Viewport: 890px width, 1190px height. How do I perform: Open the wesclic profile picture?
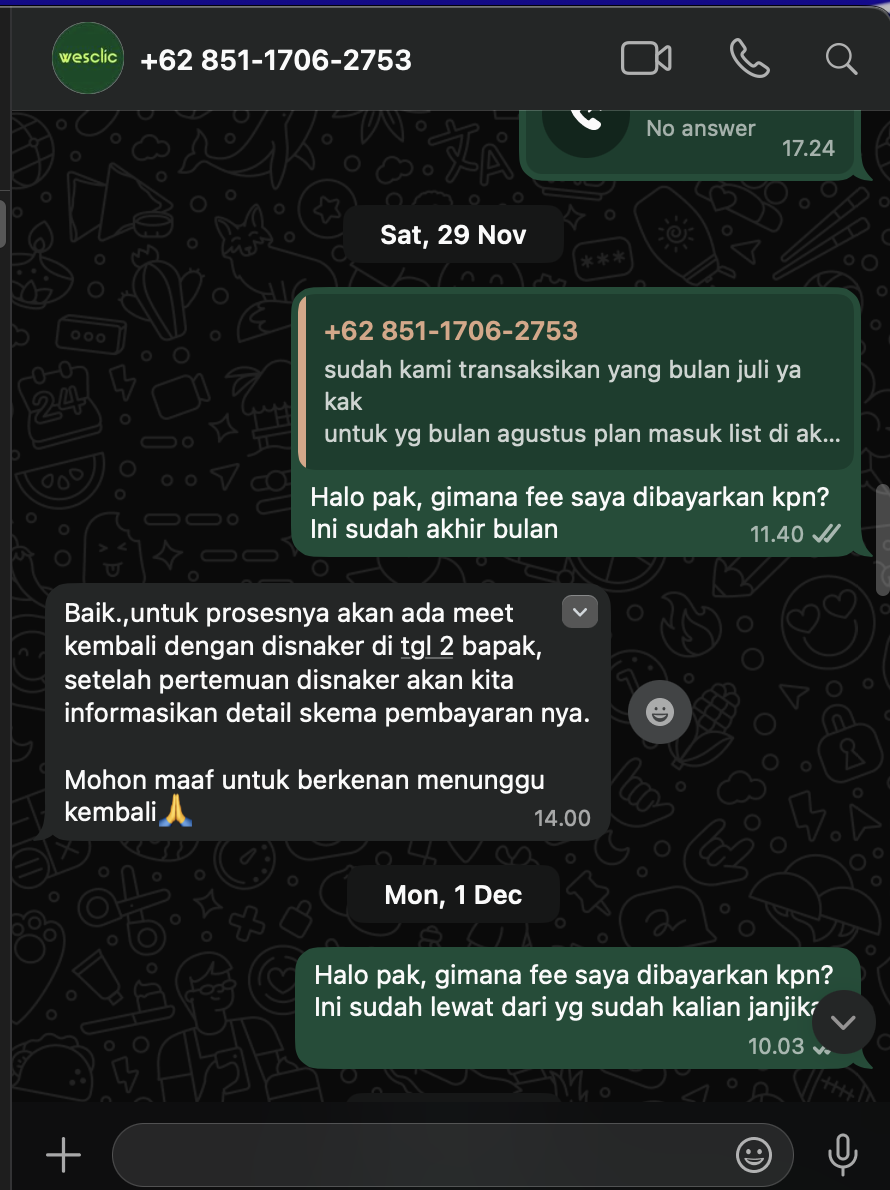[x=88, y=58]
